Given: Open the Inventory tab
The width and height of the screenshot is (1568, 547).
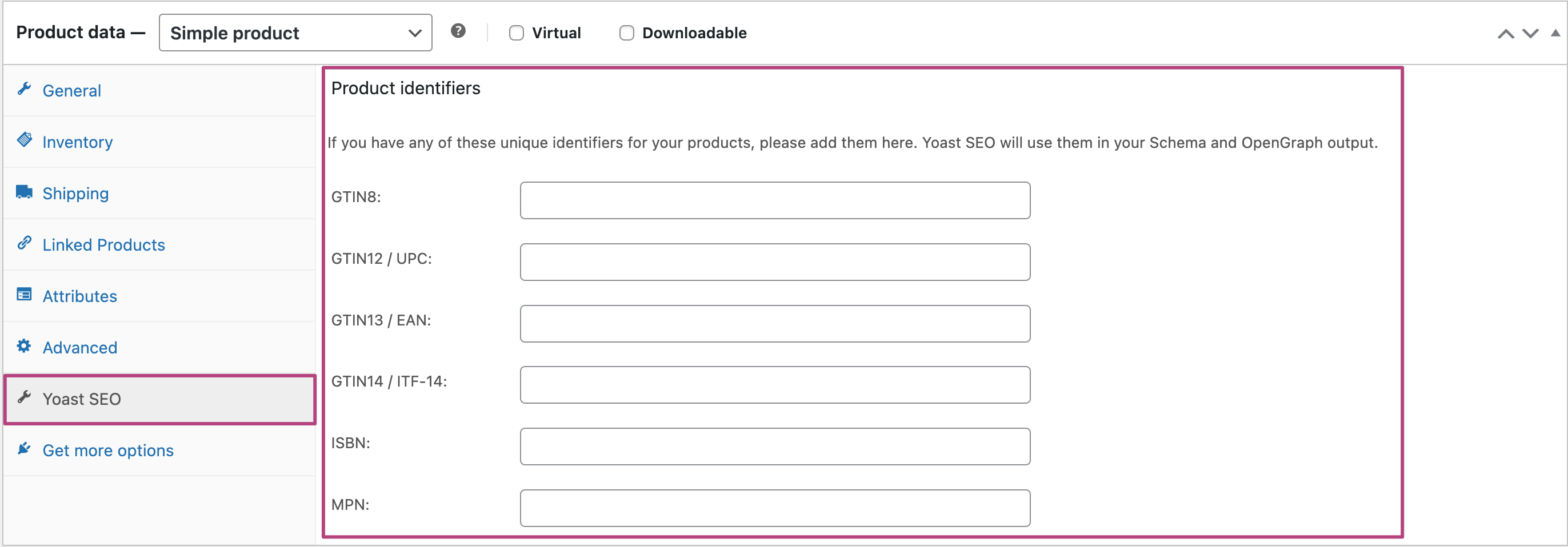Looking at the screenshot, I should (77, 142).
